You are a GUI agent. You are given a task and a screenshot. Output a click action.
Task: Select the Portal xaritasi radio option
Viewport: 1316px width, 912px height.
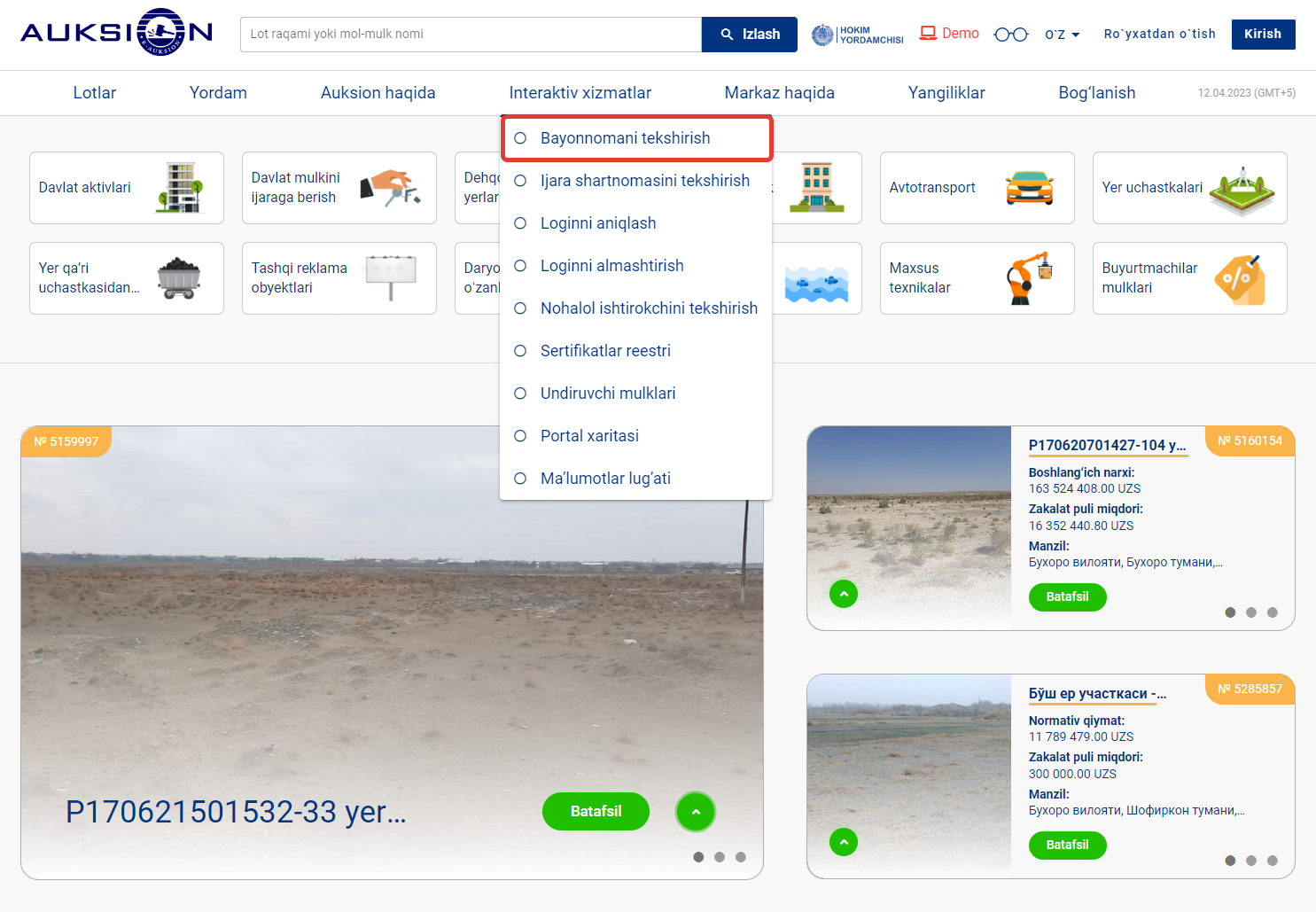coord(521,436)
